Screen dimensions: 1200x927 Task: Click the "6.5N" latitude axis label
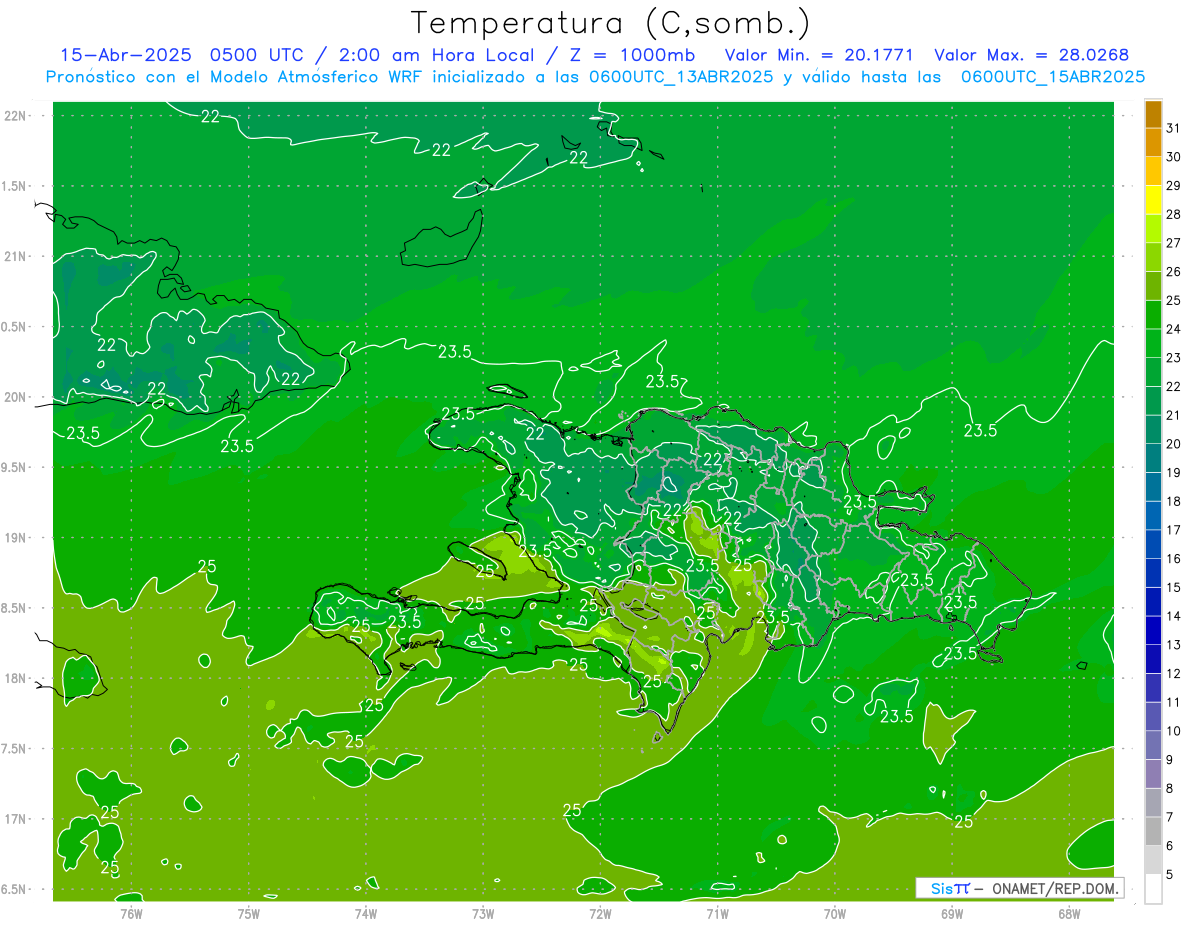15,889
